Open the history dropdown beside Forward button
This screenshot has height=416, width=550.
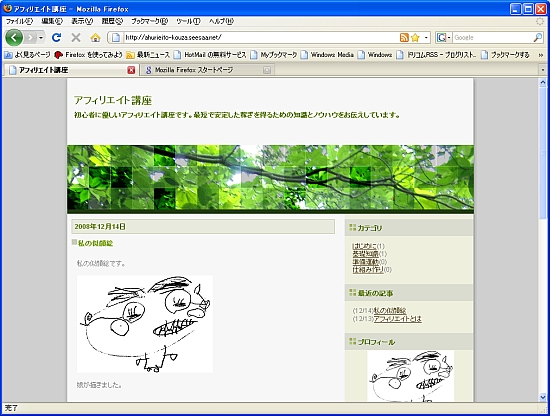(x=41, y=38)
